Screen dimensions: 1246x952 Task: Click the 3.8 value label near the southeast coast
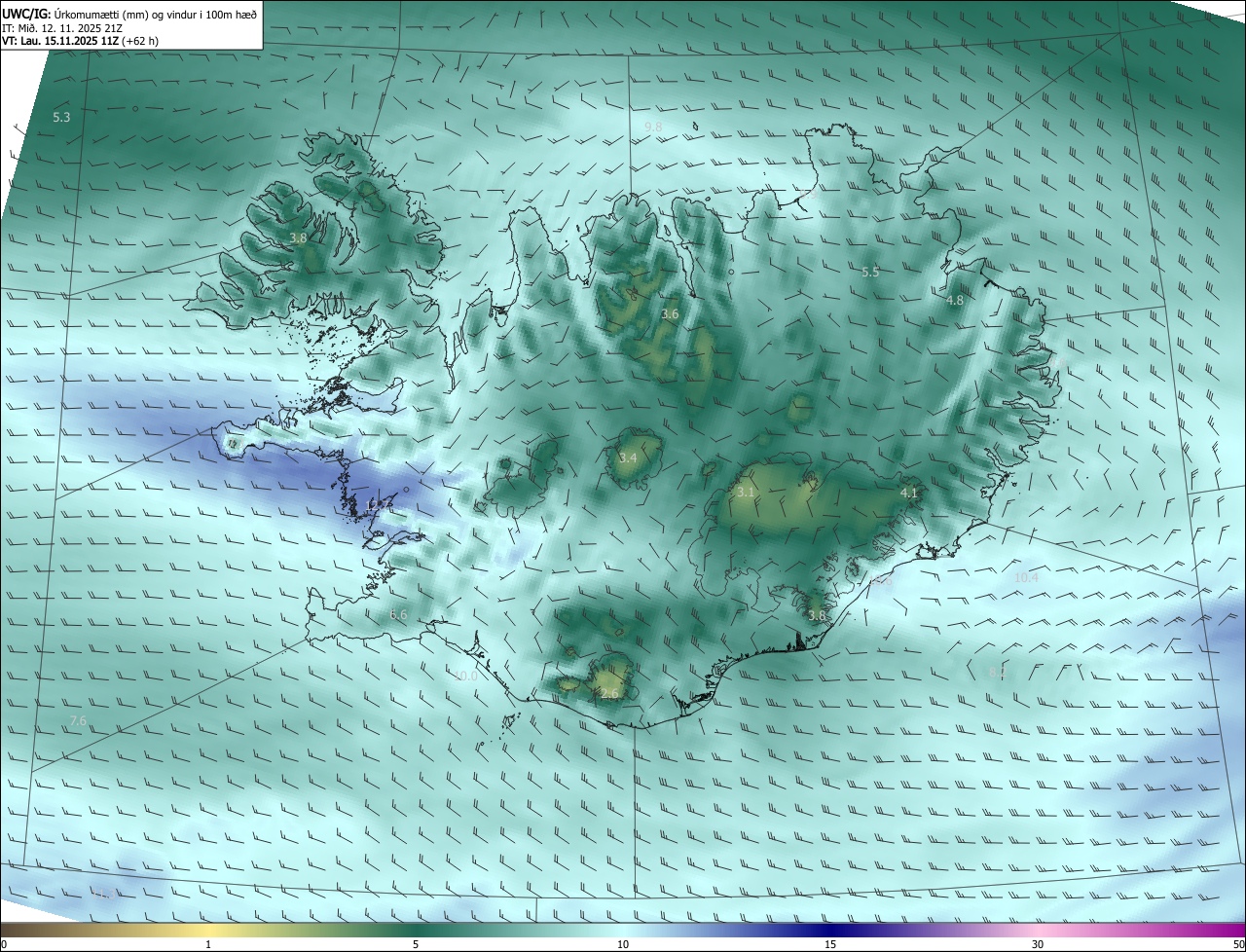[x=817, y=615]
